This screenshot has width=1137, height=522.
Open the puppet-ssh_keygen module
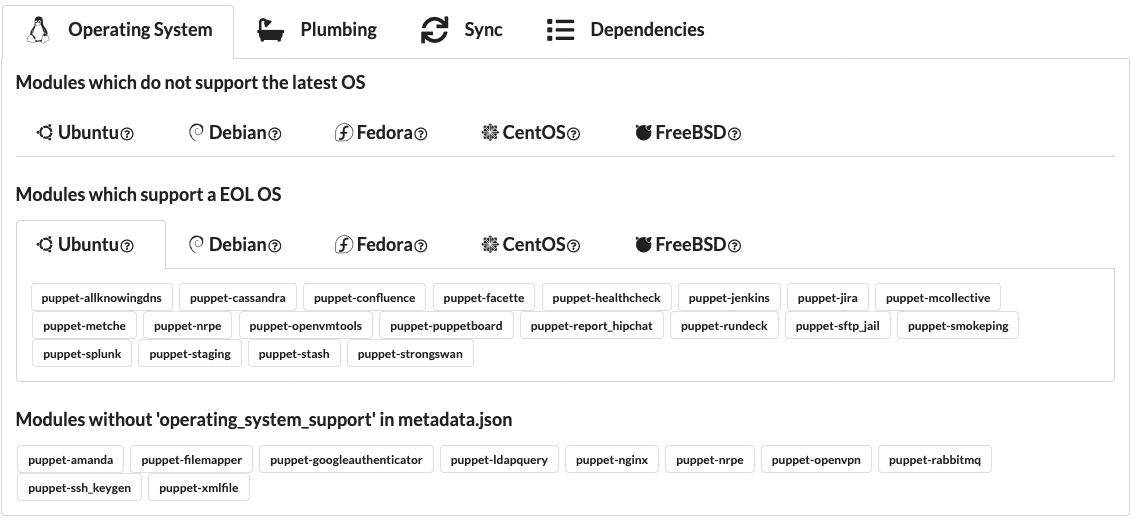coord(79,488)
